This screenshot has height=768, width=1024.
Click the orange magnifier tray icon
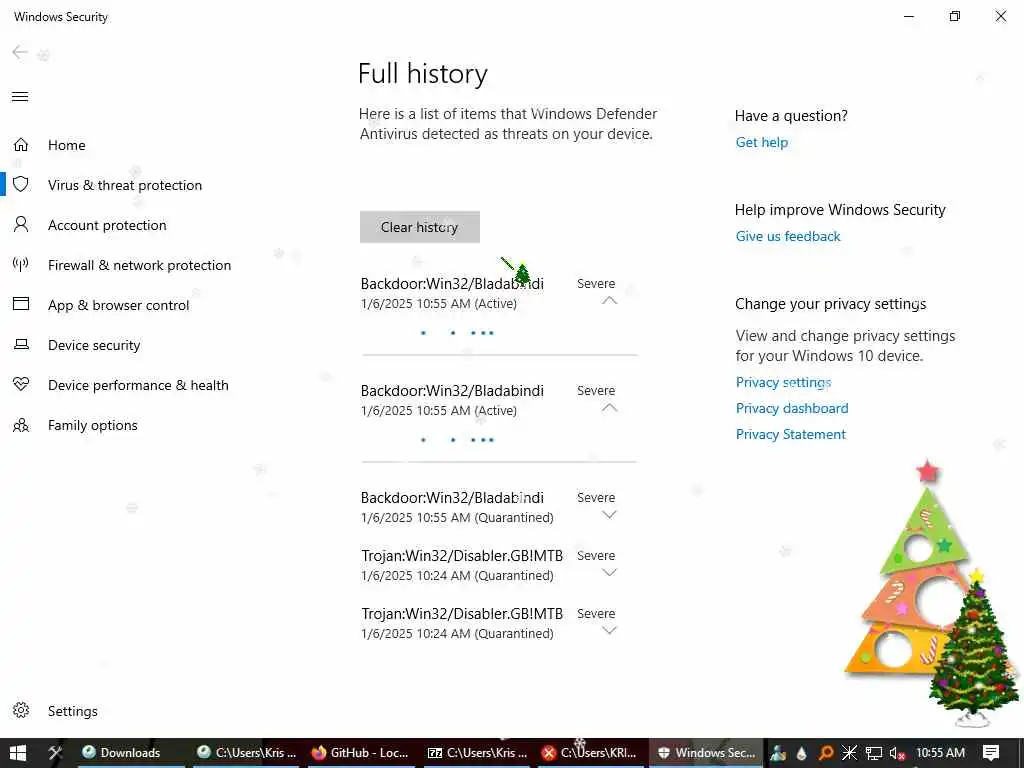[826, 753]
